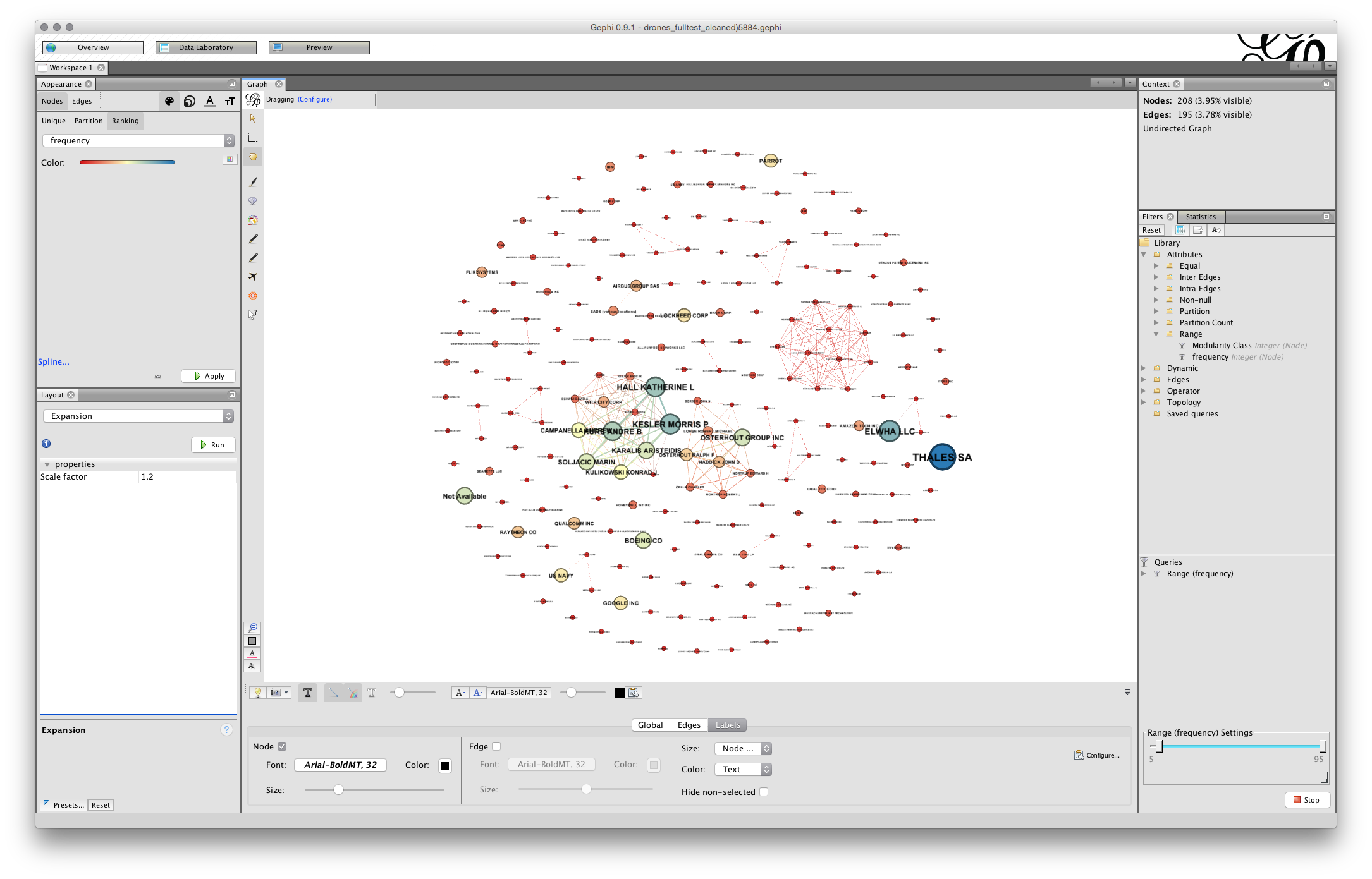Open the Statistics tab
This screenshot has width=1372, height=879.
click(1201, 217)
